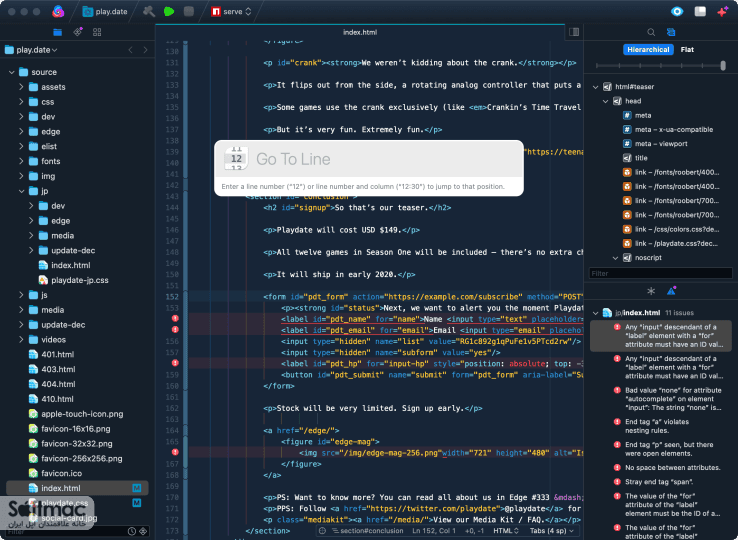Collapse the head symbol node
The height and width of the screenshot is (540, 738).
[605, 101]
